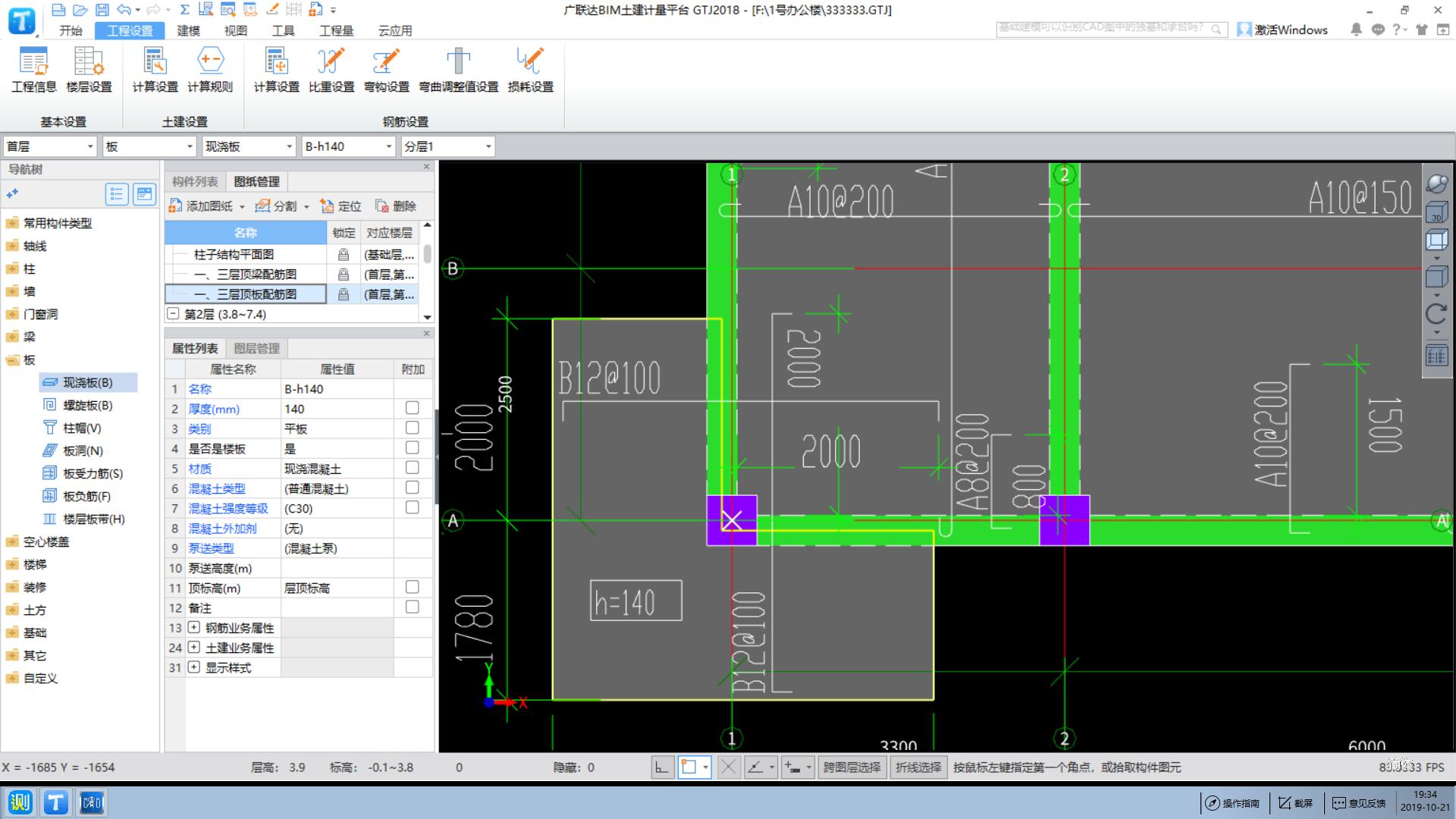Open 计算规则 calculation rules icon
1456x819 pixels.
click(x=210, y=70)
